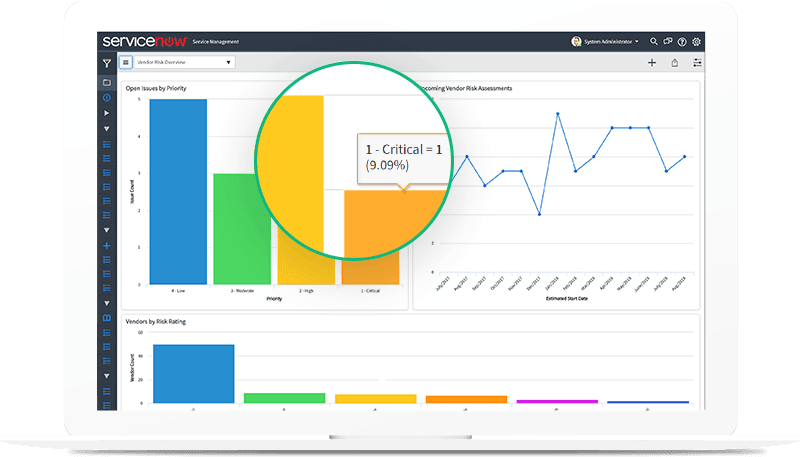Click the 2 - High axis label
Screen dimensions: 800x457
pyautogui.click(x=306, y=291)
